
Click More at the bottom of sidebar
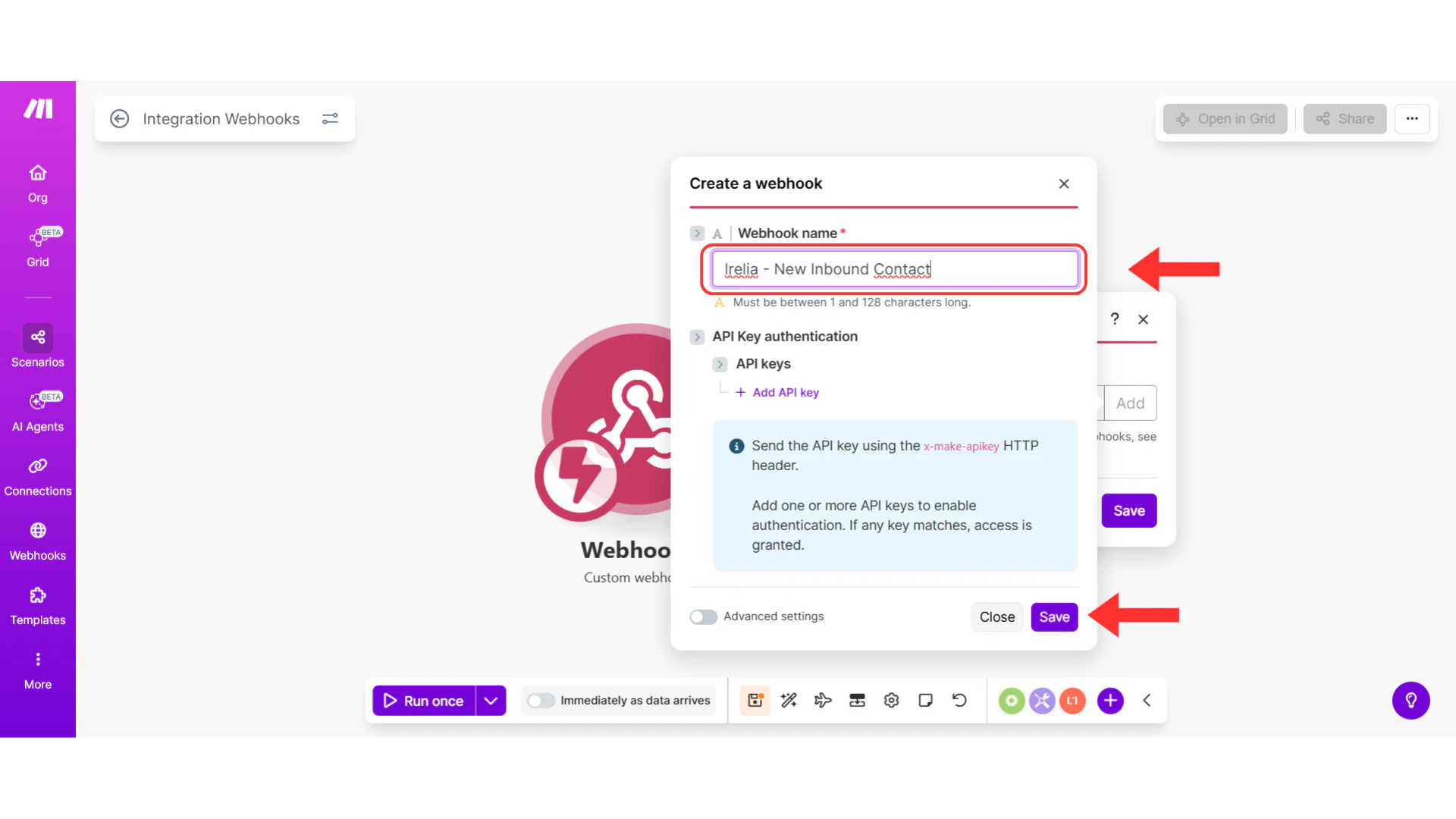point(37,667)
